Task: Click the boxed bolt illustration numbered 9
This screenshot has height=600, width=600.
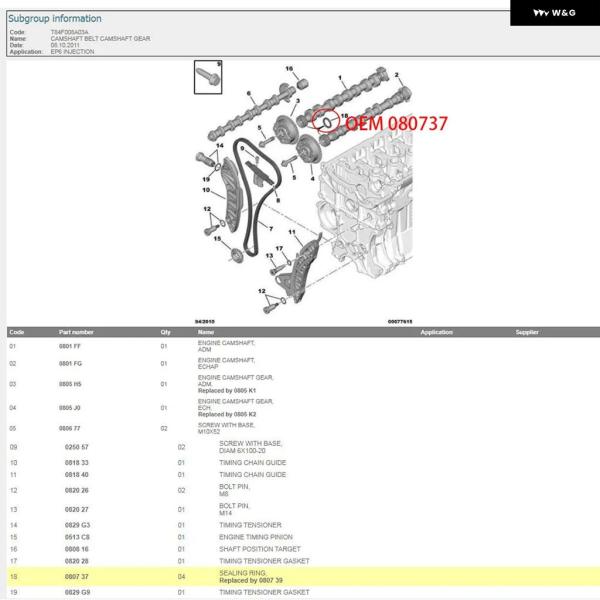Action: pos(208,76)
